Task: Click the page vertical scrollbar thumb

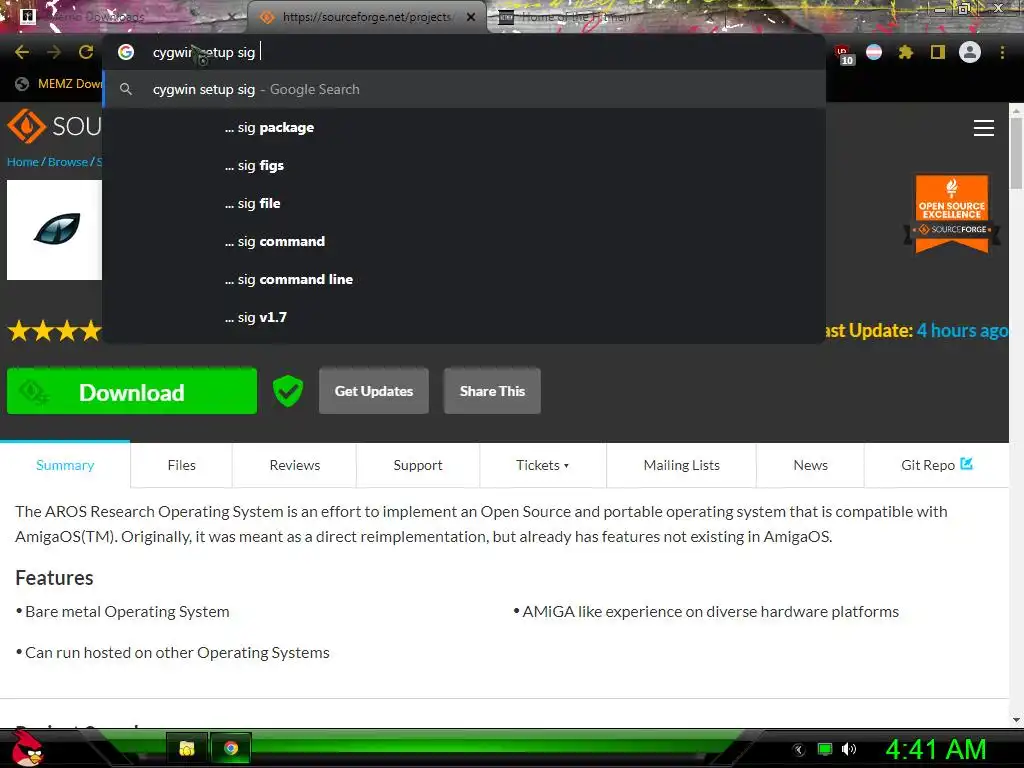Action: coord(1016,153)
